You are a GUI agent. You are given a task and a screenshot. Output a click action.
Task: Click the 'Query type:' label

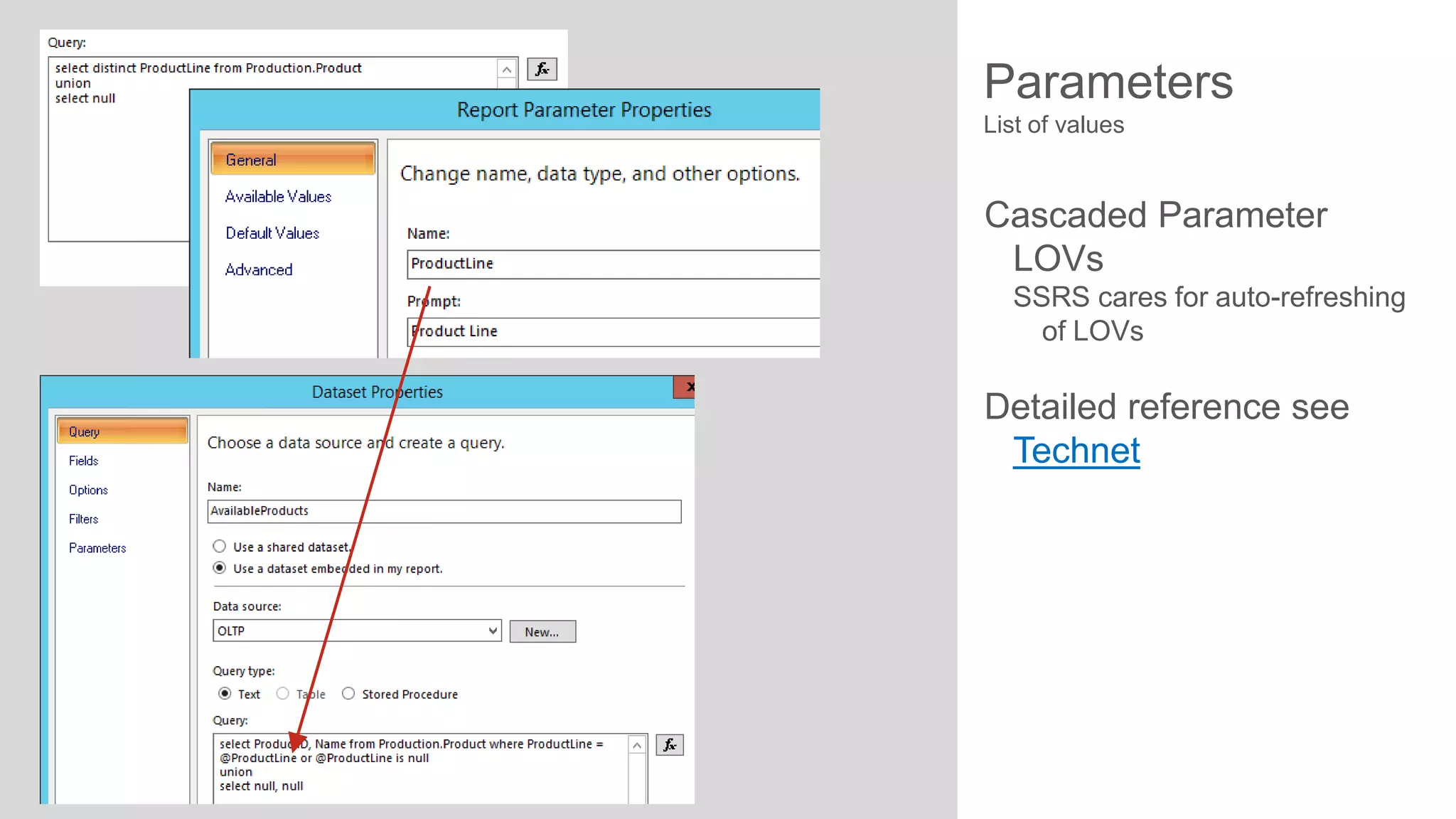tap(244, 671)
